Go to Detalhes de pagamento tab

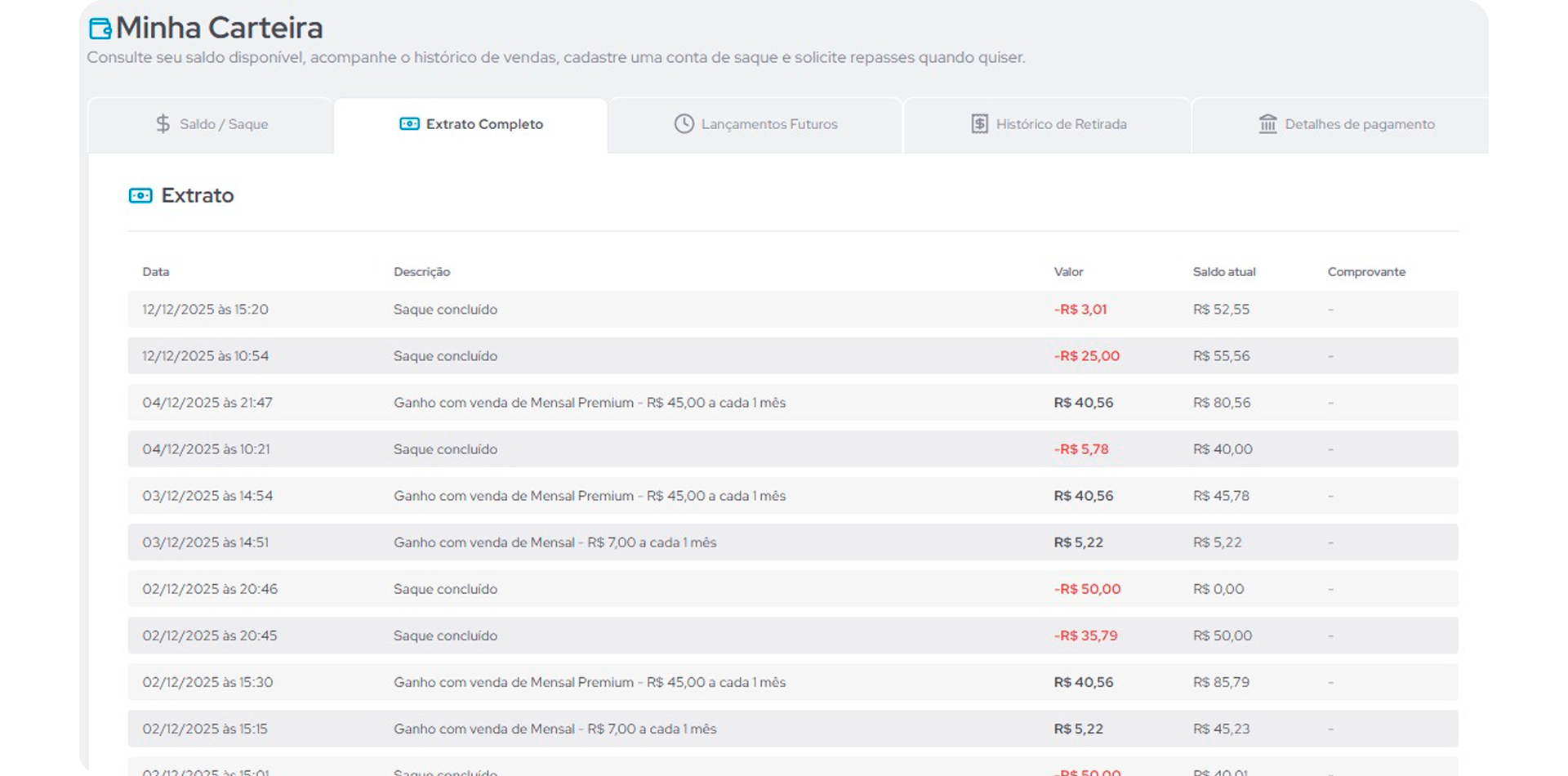(x=1359, y=124)
